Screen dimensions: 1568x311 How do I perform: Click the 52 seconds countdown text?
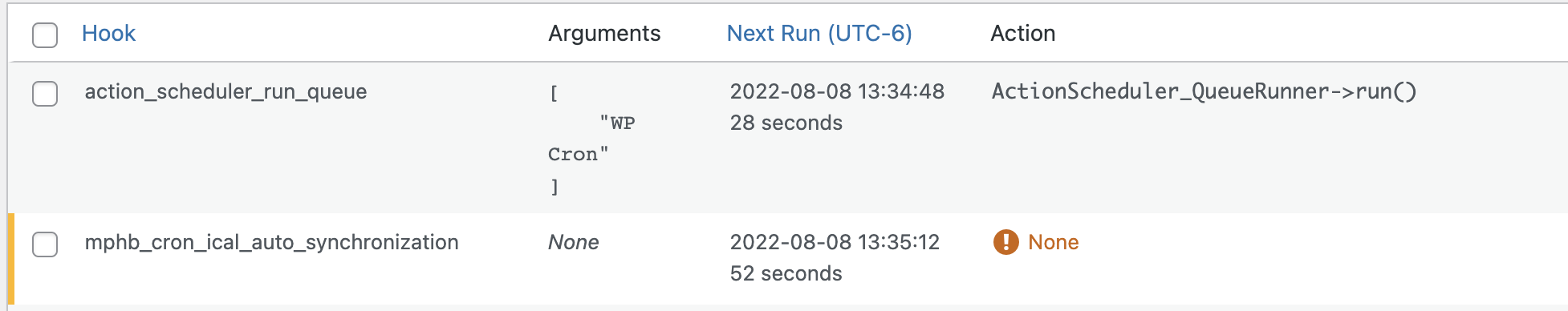tap(786, 273)
